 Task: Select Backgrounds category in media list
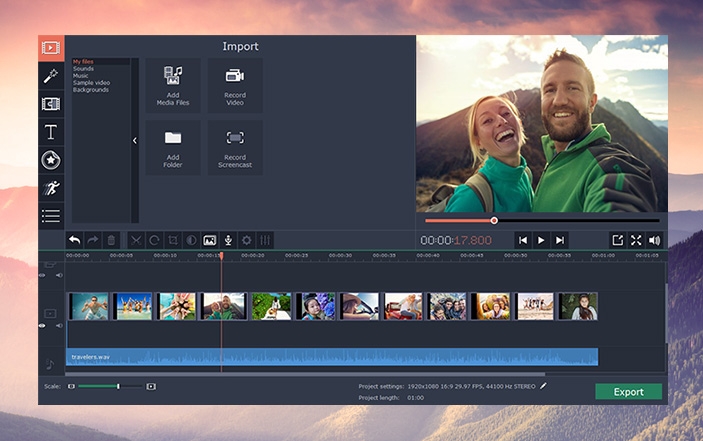[91, 90]
